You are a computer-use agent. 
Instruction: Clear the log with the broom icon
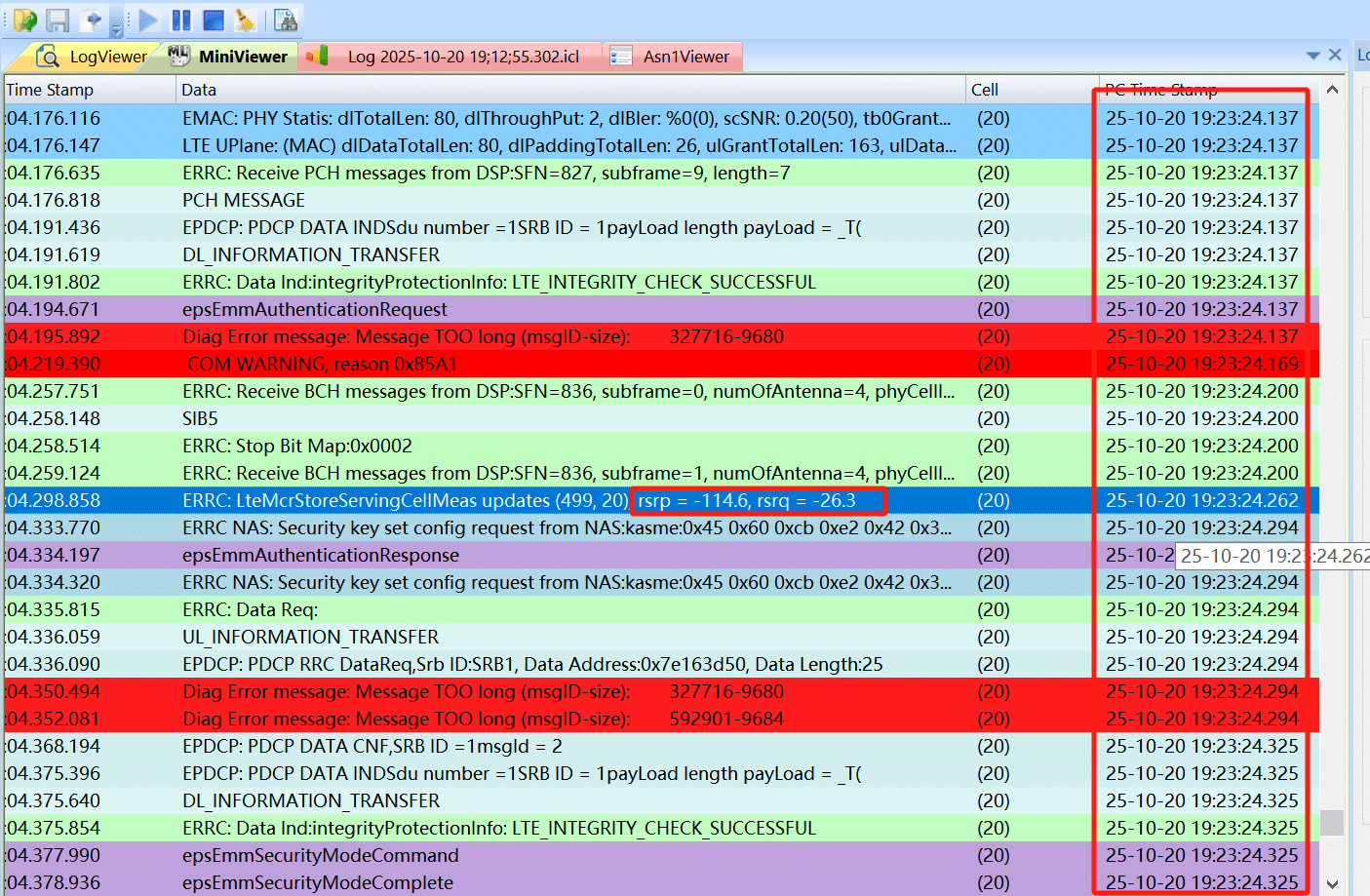246,19
